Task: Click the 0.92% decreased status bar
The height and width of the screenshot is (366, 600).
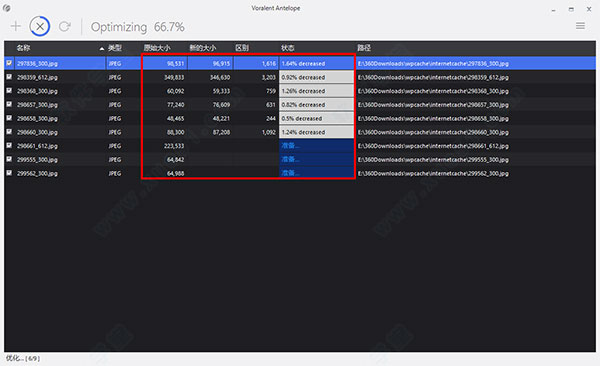Action: (316, 77)
